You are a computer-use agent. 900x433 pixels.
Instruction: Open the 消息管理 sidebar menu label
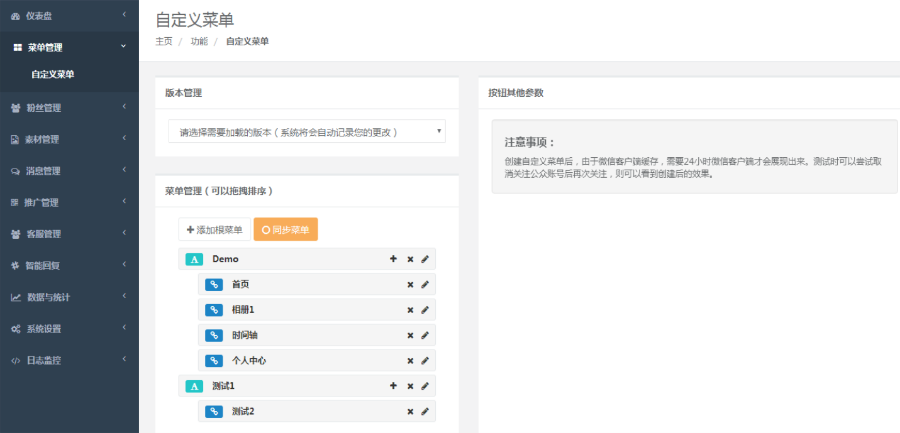43,171
